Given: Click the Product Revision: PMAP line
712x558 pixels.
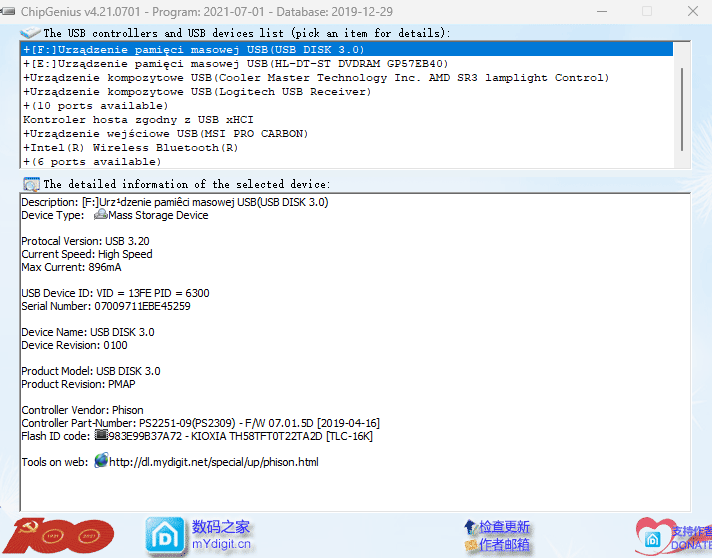Looking at the screenshot, I should [78, 385].
